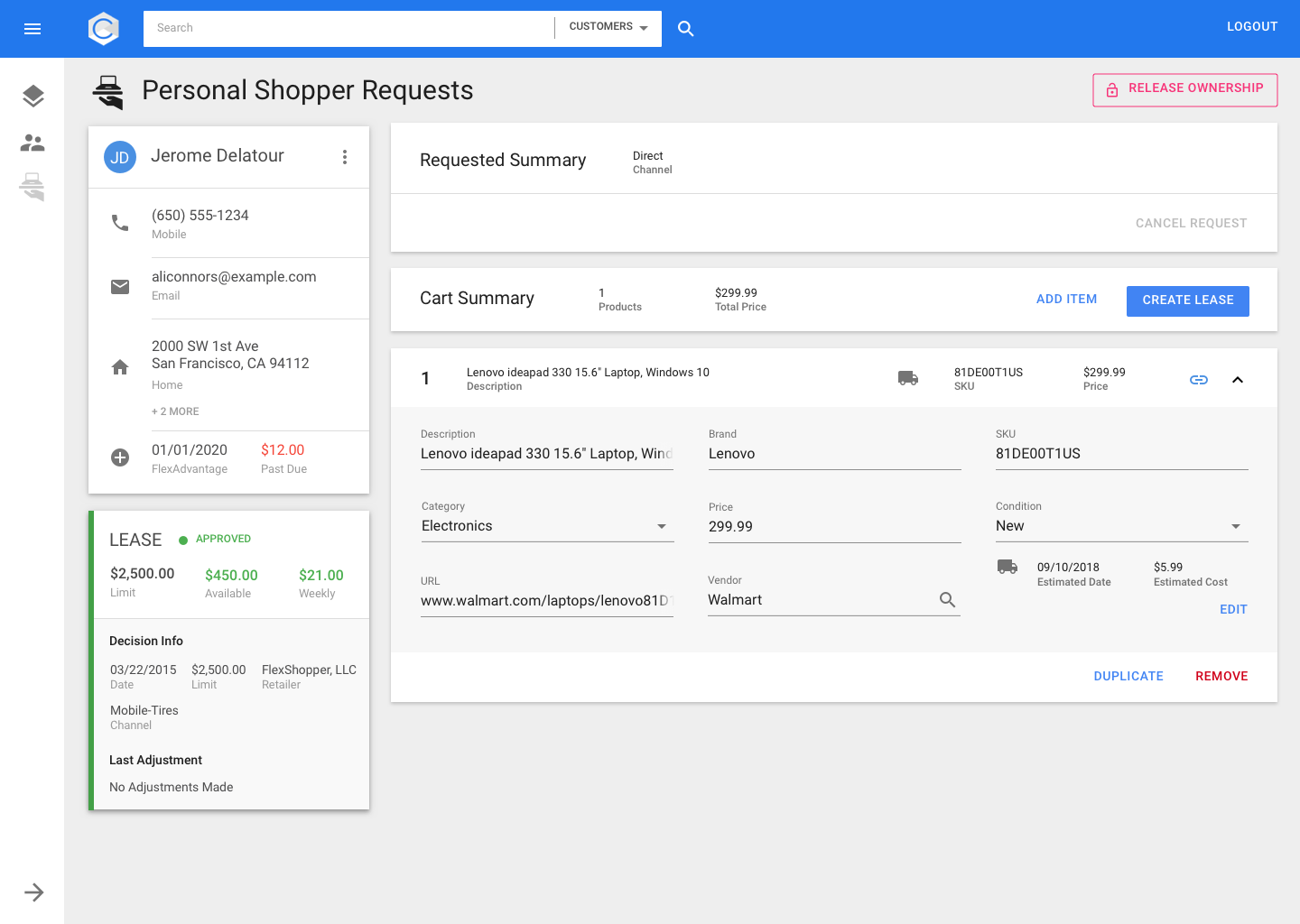1300x924 pixels.
Task: Expand the sidebar with the arrow icon
Action: 33,892
